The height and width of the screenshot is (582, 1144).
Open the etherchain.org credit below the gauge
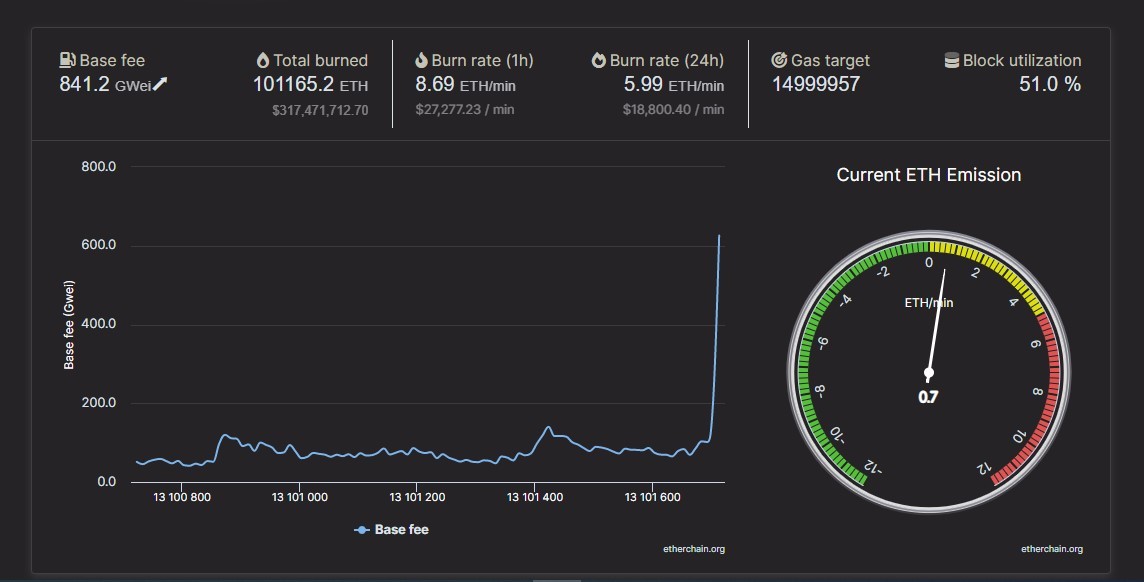pyautogui.click(x=1051, y=549)
